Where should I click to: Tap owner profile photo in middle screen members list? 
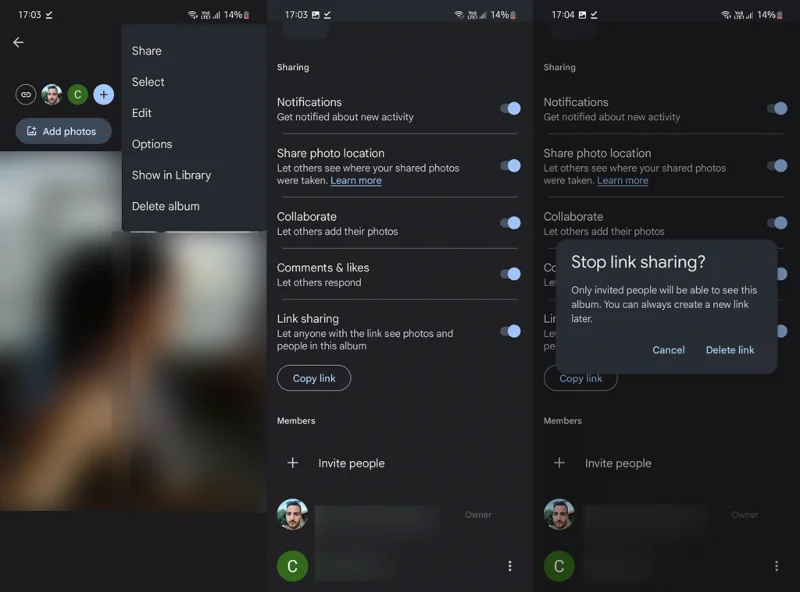(x=292, y=514)
